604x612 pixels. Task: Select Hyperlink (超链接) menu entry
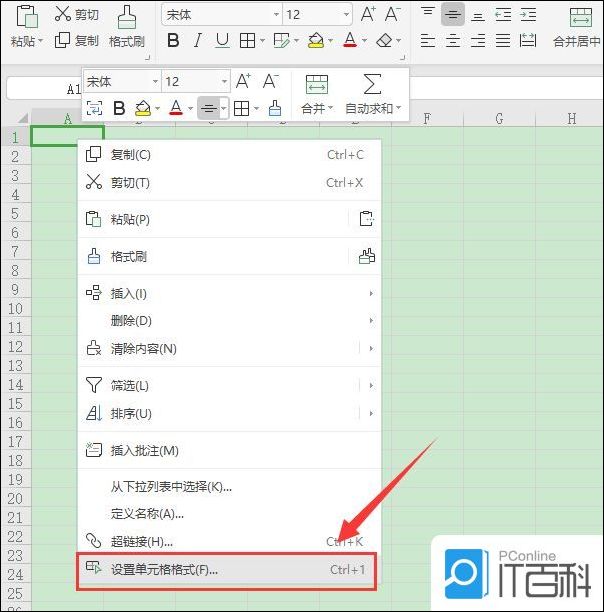point(229,541)
